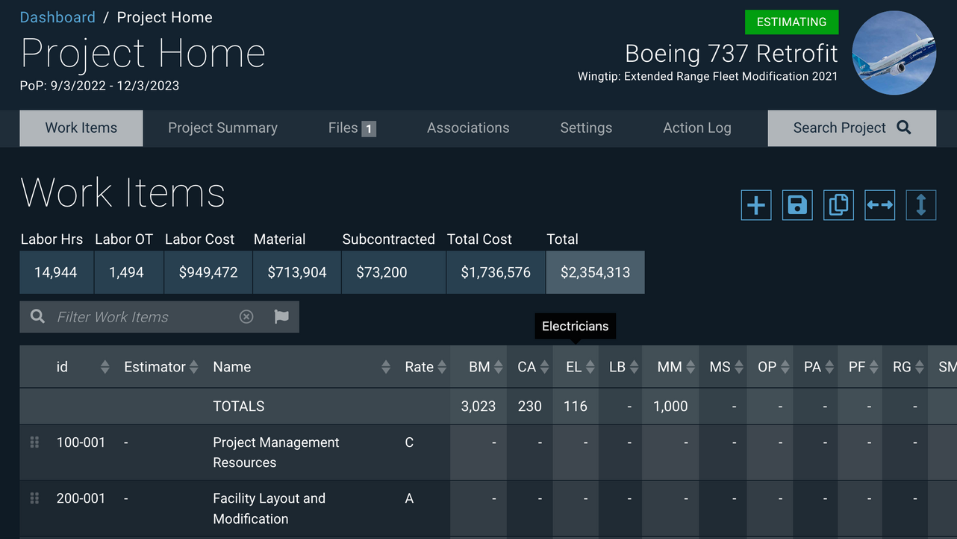957x539 pixels.
Task: Sort by the OP column arrows
Action: (785, 367)
